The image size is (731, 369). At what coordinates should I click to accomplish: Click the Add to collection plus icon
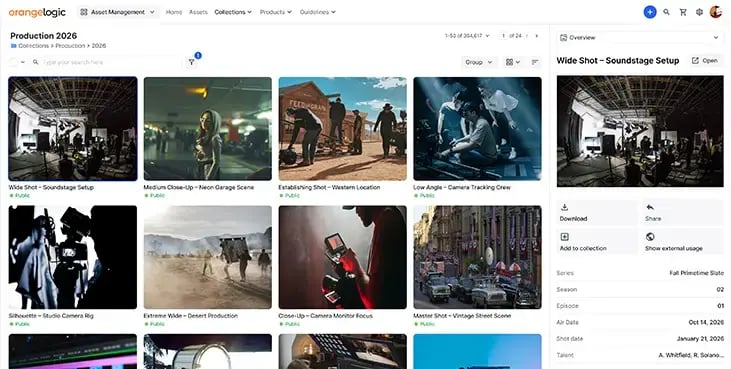(564, 237)
